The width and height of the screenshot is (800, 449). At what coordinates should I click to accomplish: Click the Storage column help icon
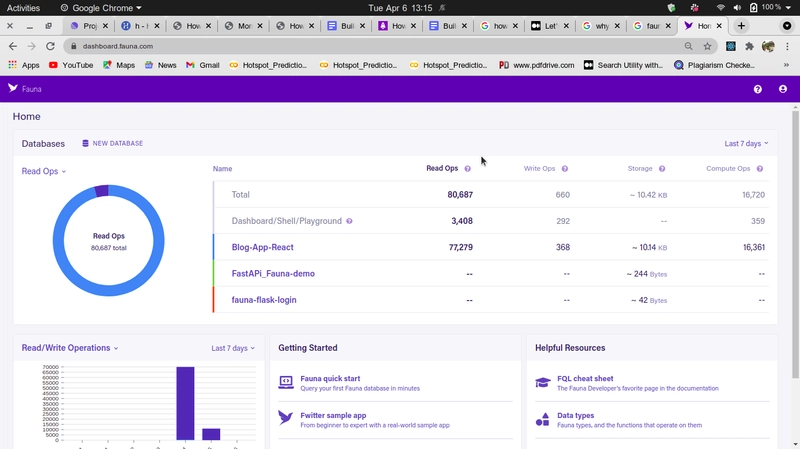coord(662,169)
